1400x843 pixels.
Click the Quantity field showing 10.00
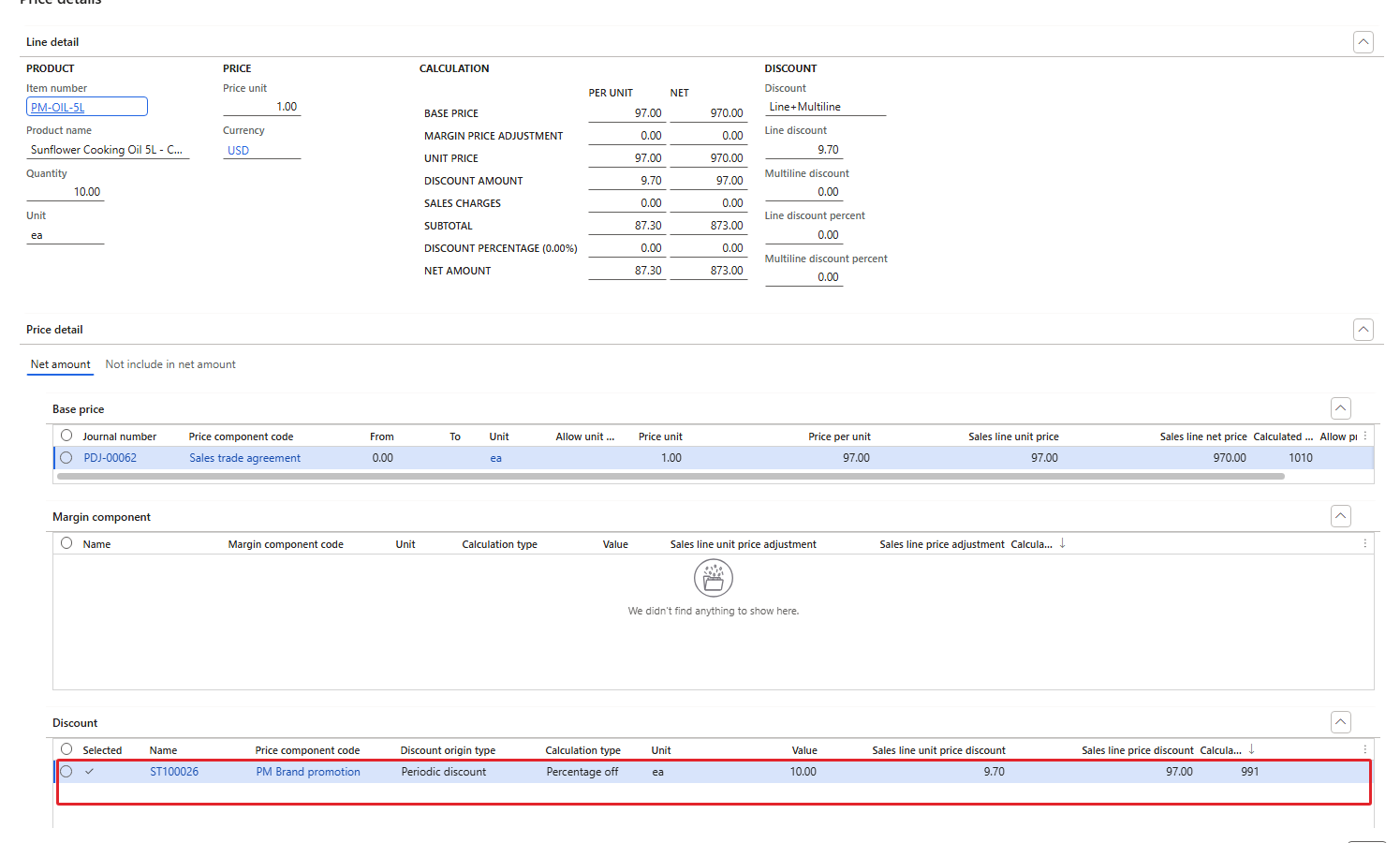[x=66, y=192]
